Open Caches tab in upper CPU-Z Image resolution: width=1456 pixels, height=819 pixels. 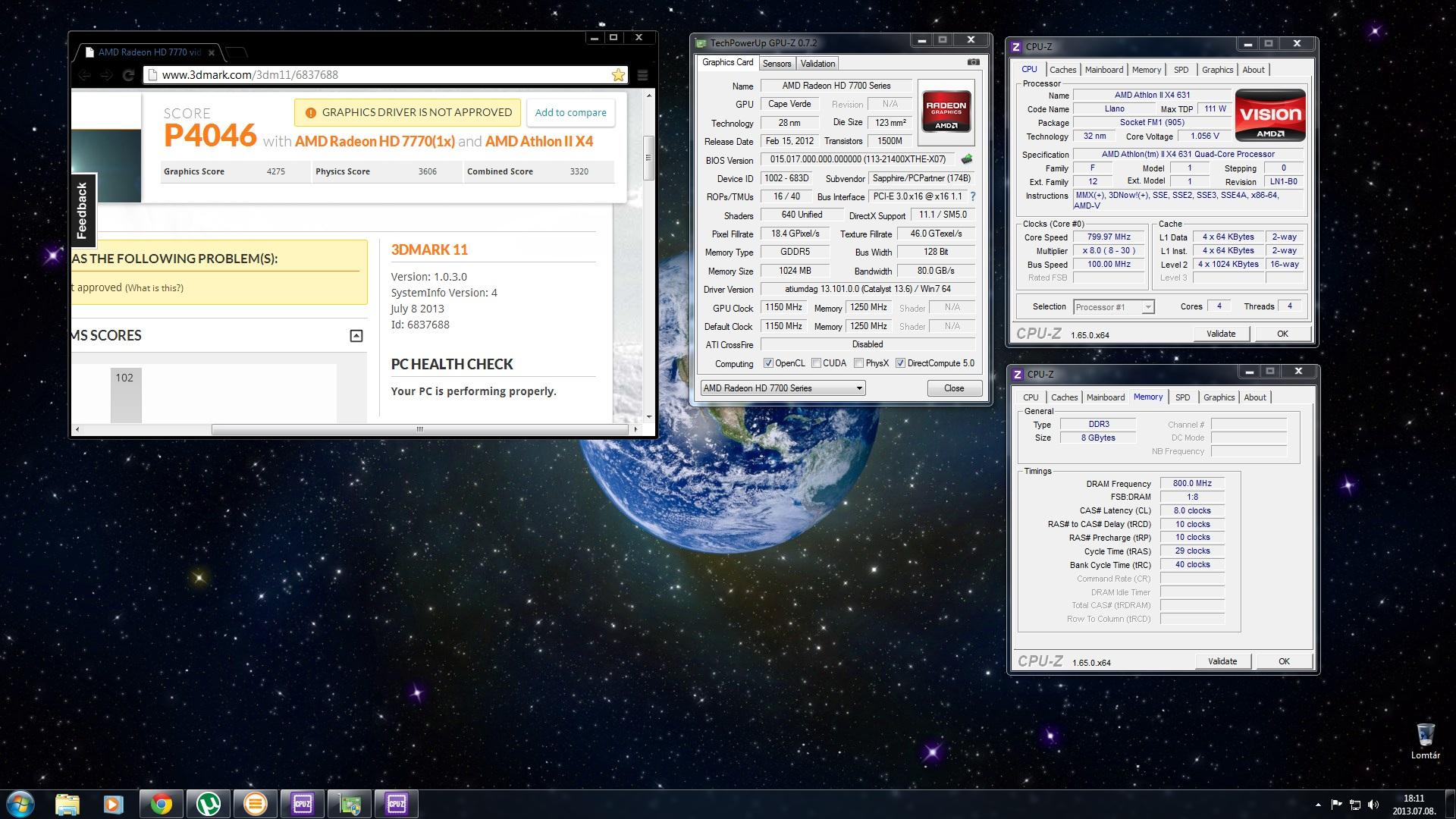coord(1062,70)
